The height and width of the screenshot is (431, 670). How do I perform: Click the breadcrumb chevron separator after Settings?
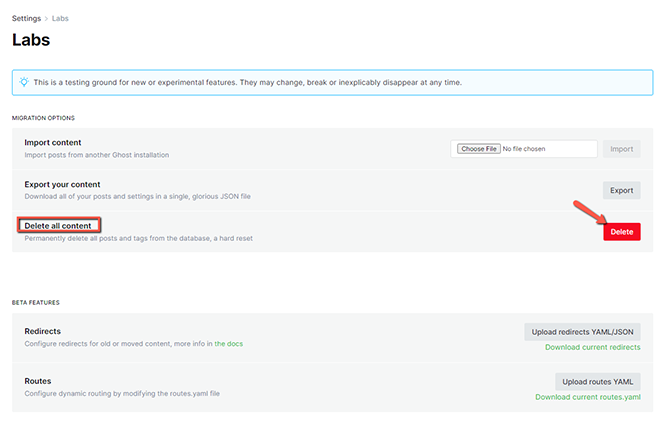click(46, 18)
